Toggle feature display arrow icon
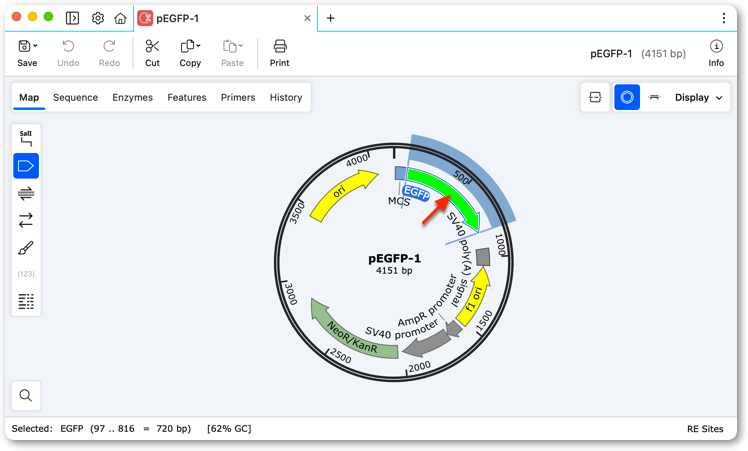The image size is (748, 451). tap(26, 166)
